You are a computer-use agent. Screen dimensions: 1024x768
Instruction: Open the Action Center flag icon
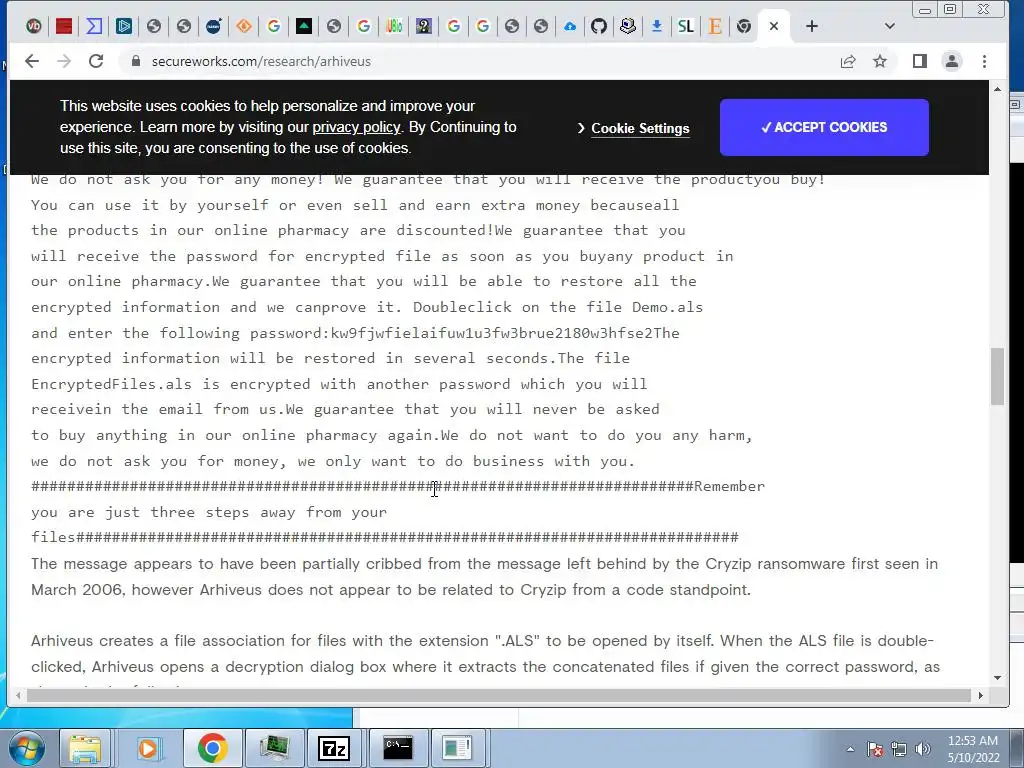click(874, 749)
